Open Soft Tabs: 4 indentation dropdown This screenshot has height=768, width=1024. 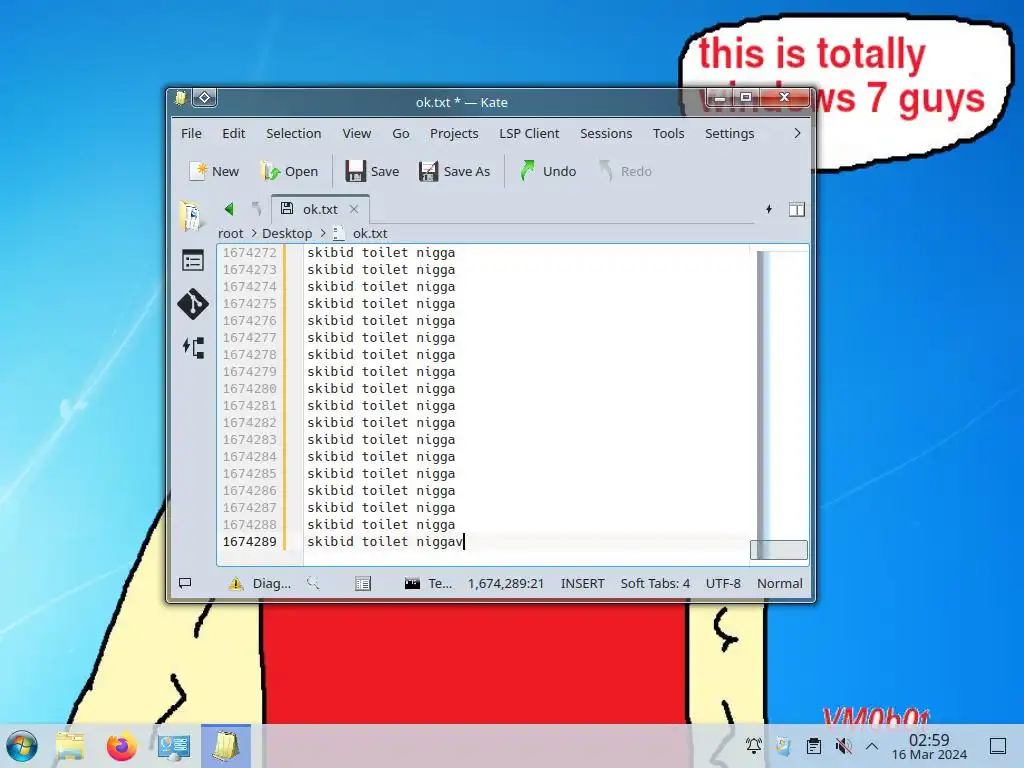tap(655, 583)
